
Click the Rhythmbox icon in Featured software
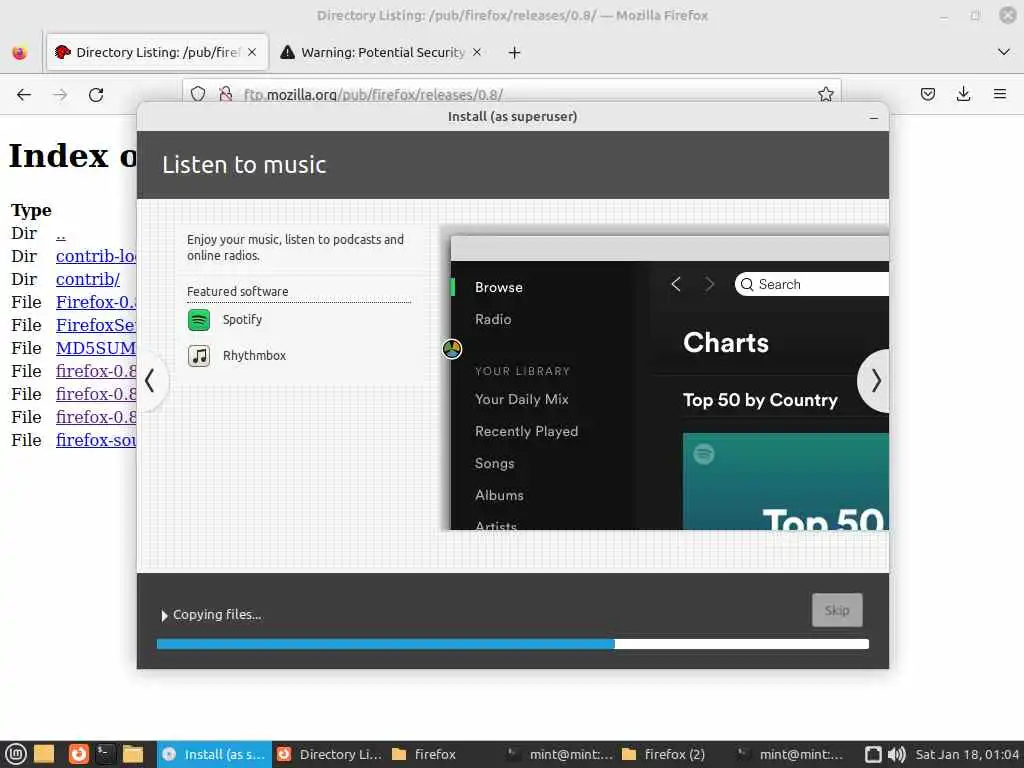[x=199, y=356]
